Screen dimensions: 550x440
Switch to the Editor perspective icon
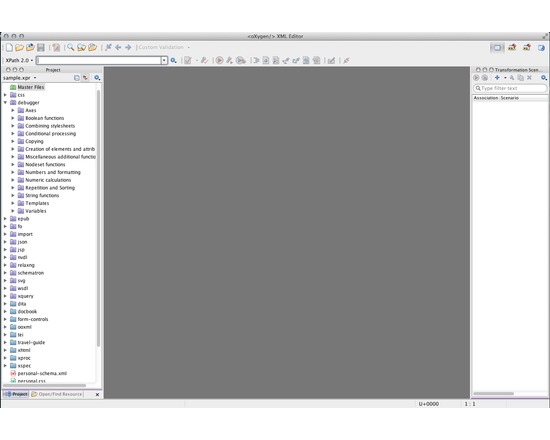497,47
